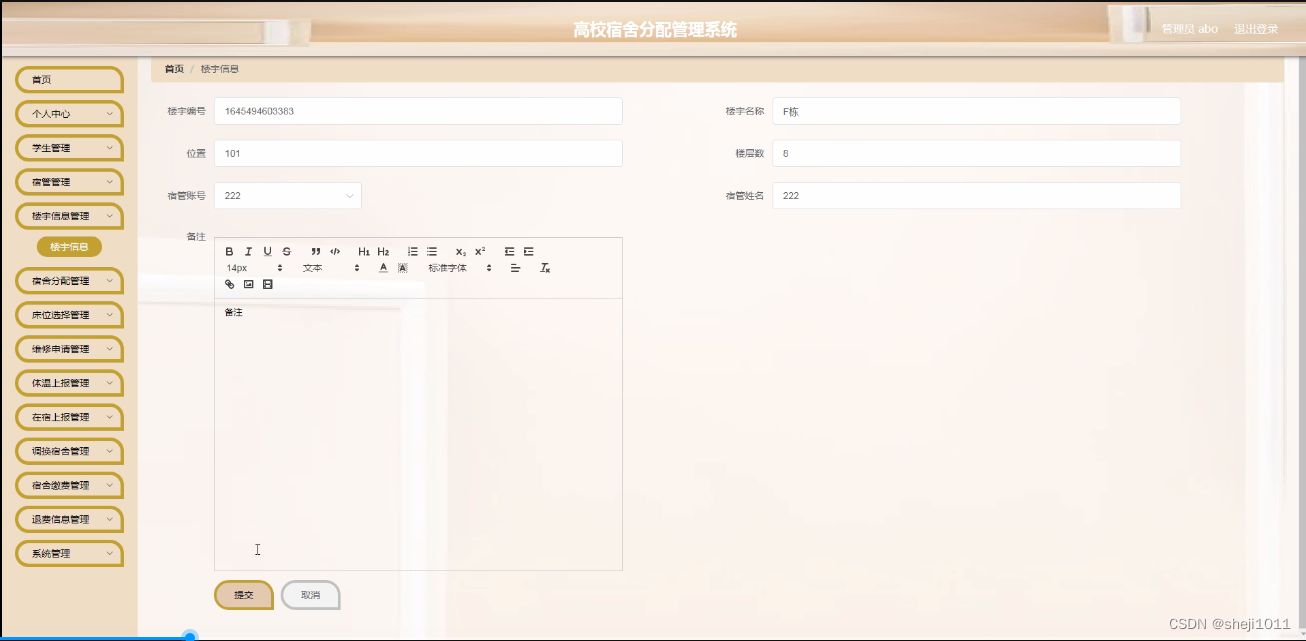Click the 楼宇名称 input showing F栋
The height and width of the screenshot is (641, 1306).
(975, 110)
